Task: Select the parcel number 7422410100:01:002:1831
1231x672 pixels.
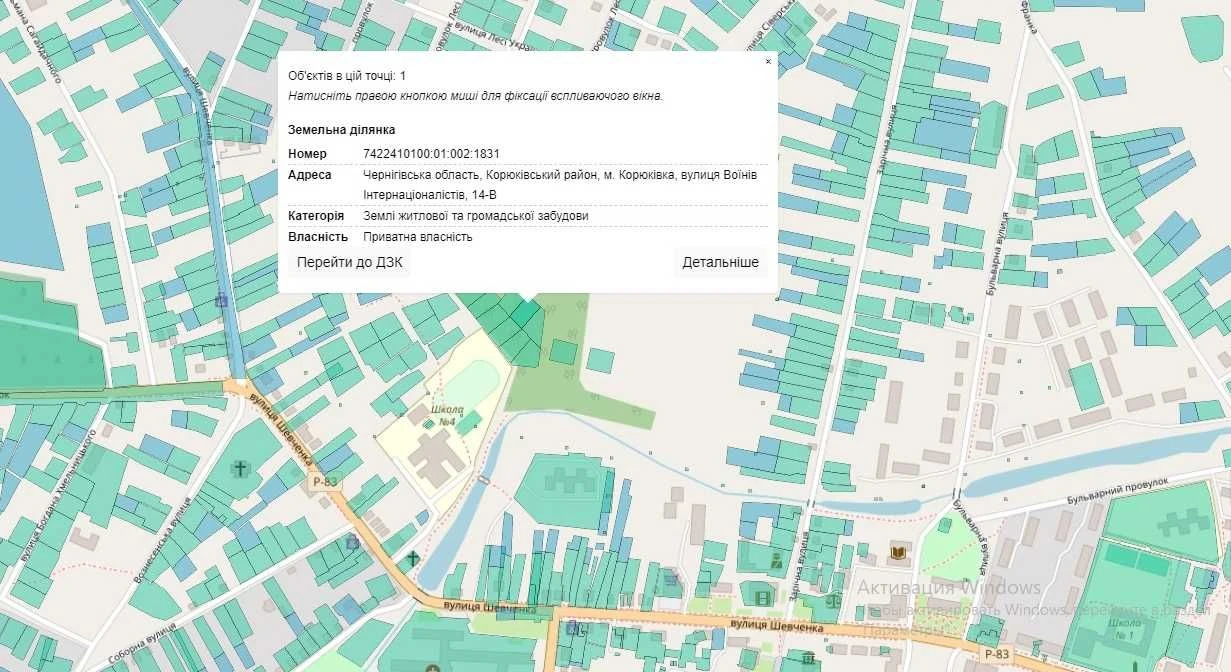Action: click(x=431, y=154)
